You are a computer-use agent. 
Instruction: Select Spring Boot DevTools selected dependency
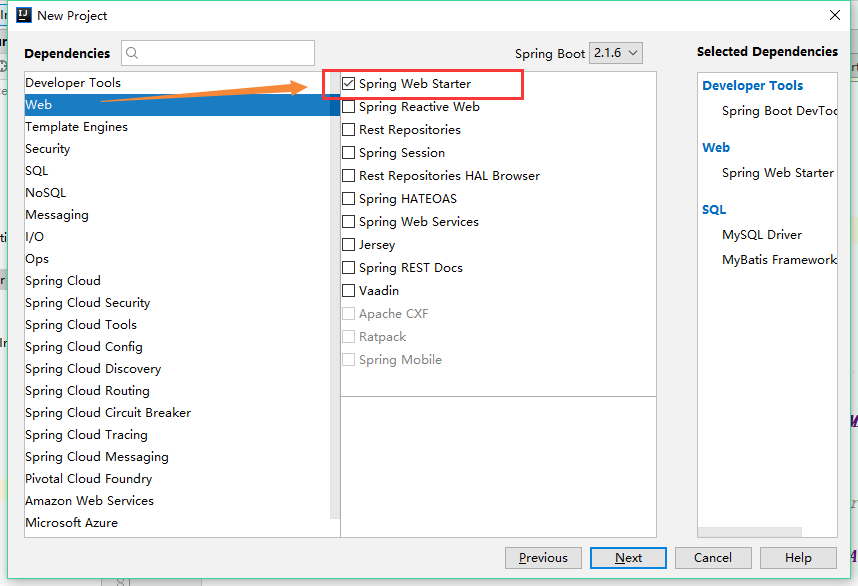click(x=779, y=111)
